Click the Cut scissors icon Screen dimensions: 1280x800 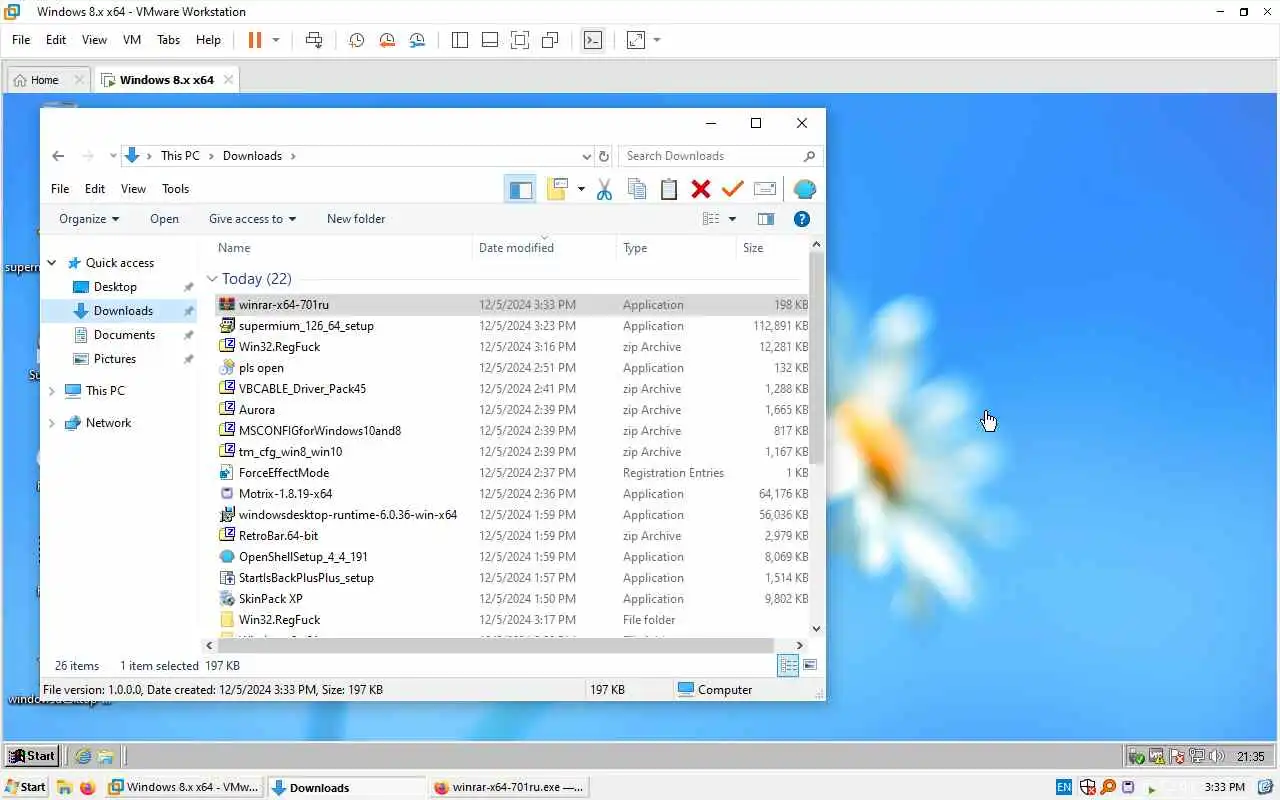coord(604,189)
